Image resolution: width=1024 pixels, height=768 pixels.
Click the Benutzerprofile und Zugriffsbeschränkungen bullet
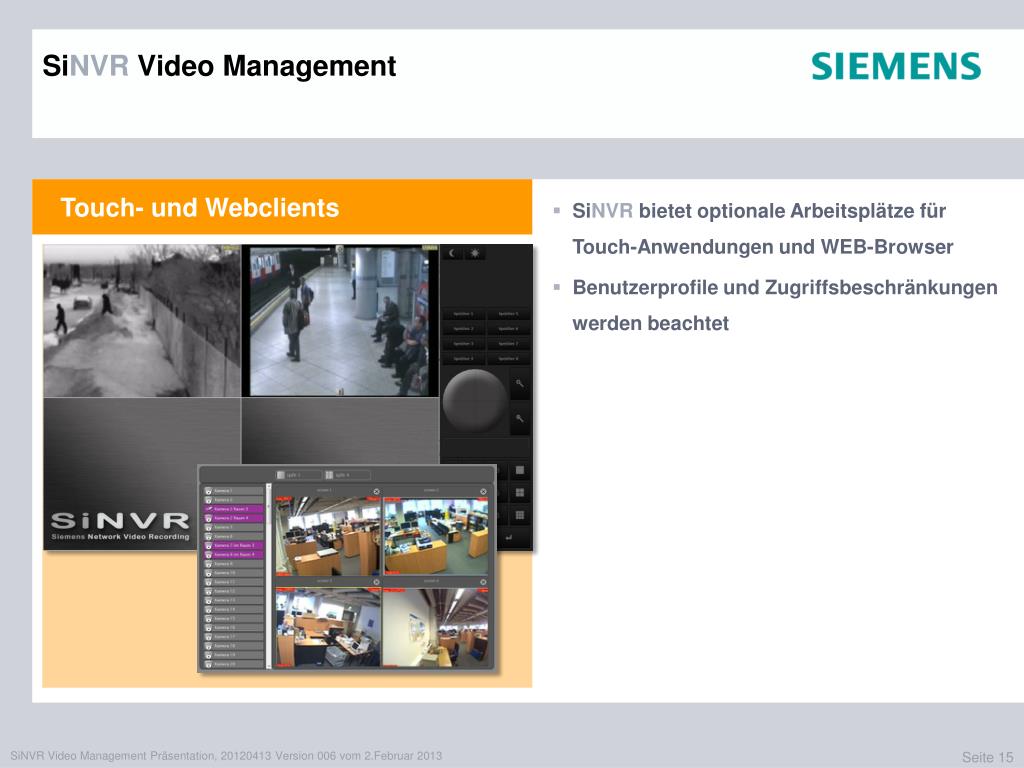784,305
